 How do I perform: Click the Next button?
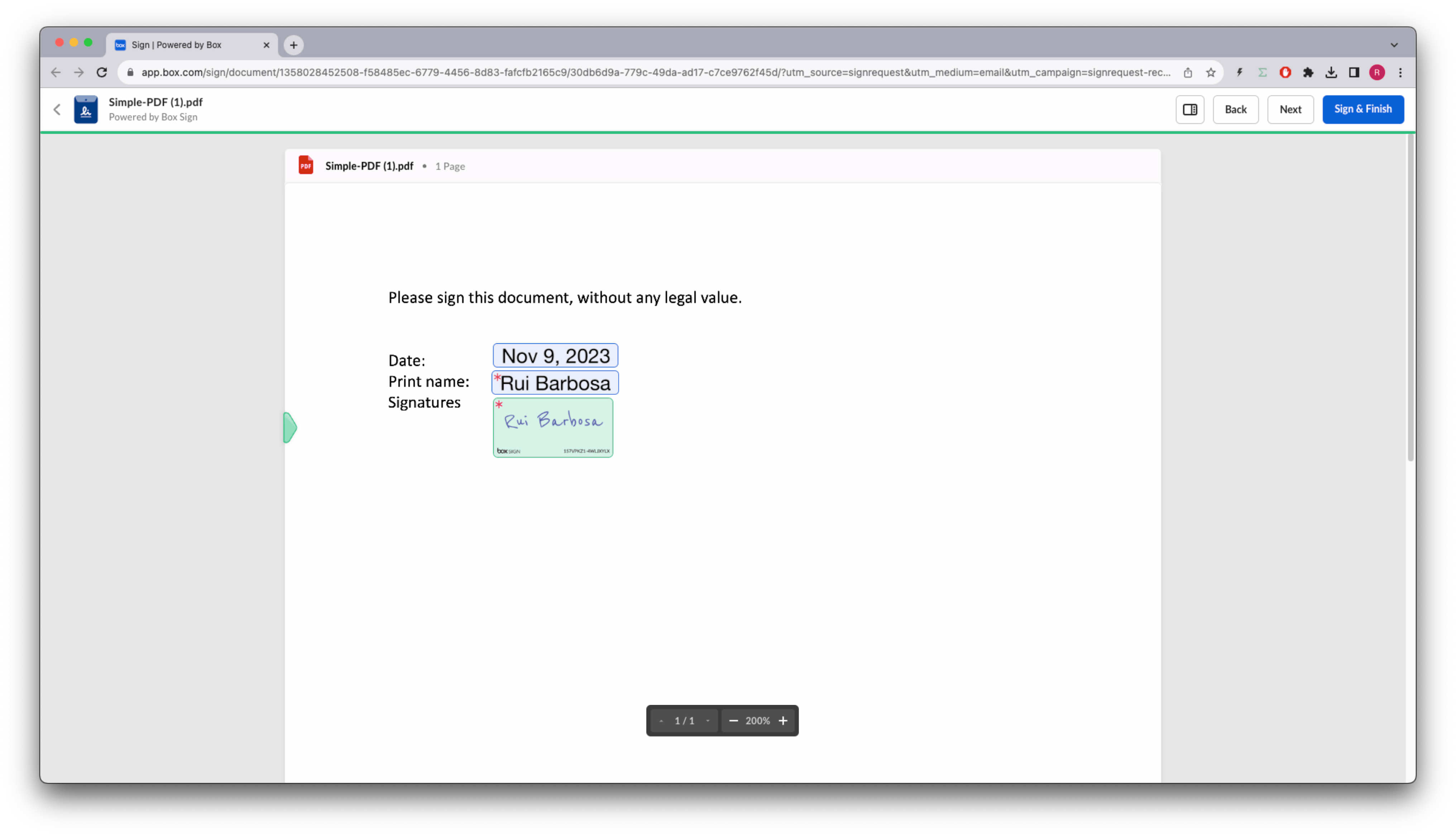point(1290,109)
